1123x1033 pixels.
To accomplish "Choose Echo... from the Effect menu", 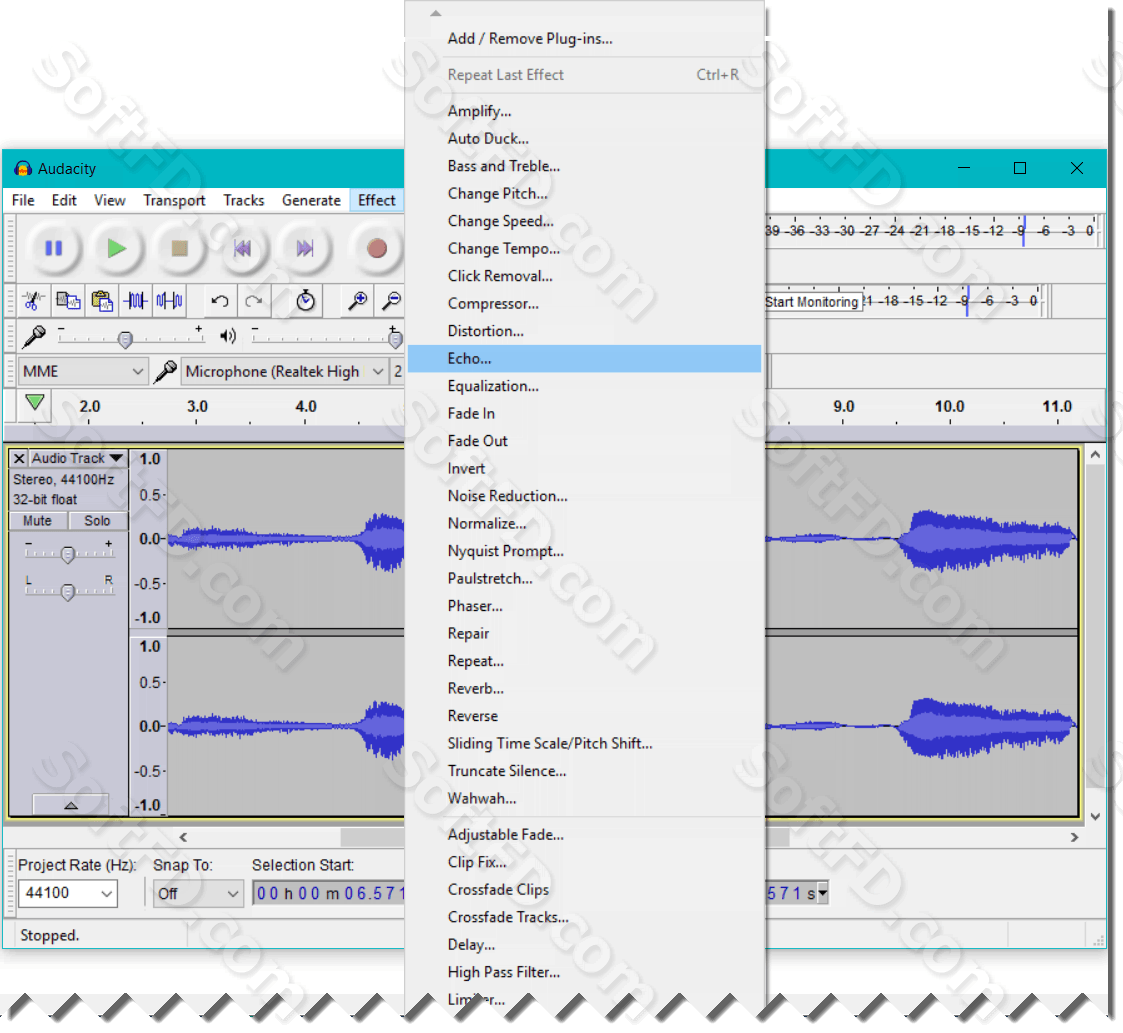I will tap(584, 358).
